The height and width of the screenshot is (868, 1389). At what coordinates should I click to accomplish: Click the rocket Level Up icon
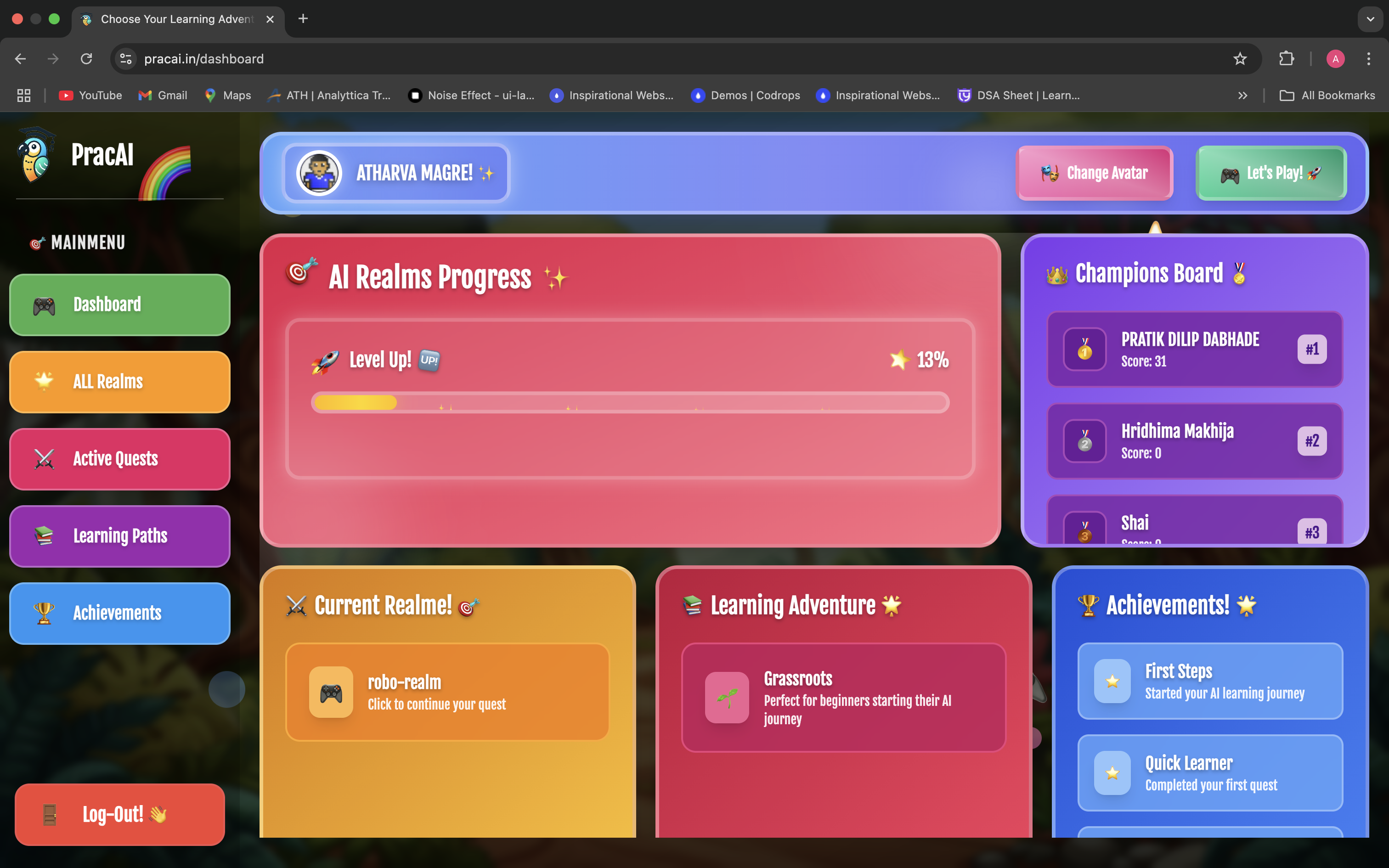tap(326, 360)
